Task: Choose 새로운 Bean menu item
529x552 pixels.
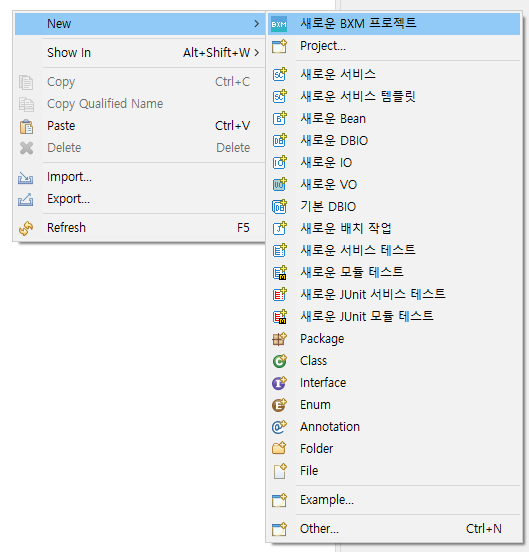Action: point(394,118)
